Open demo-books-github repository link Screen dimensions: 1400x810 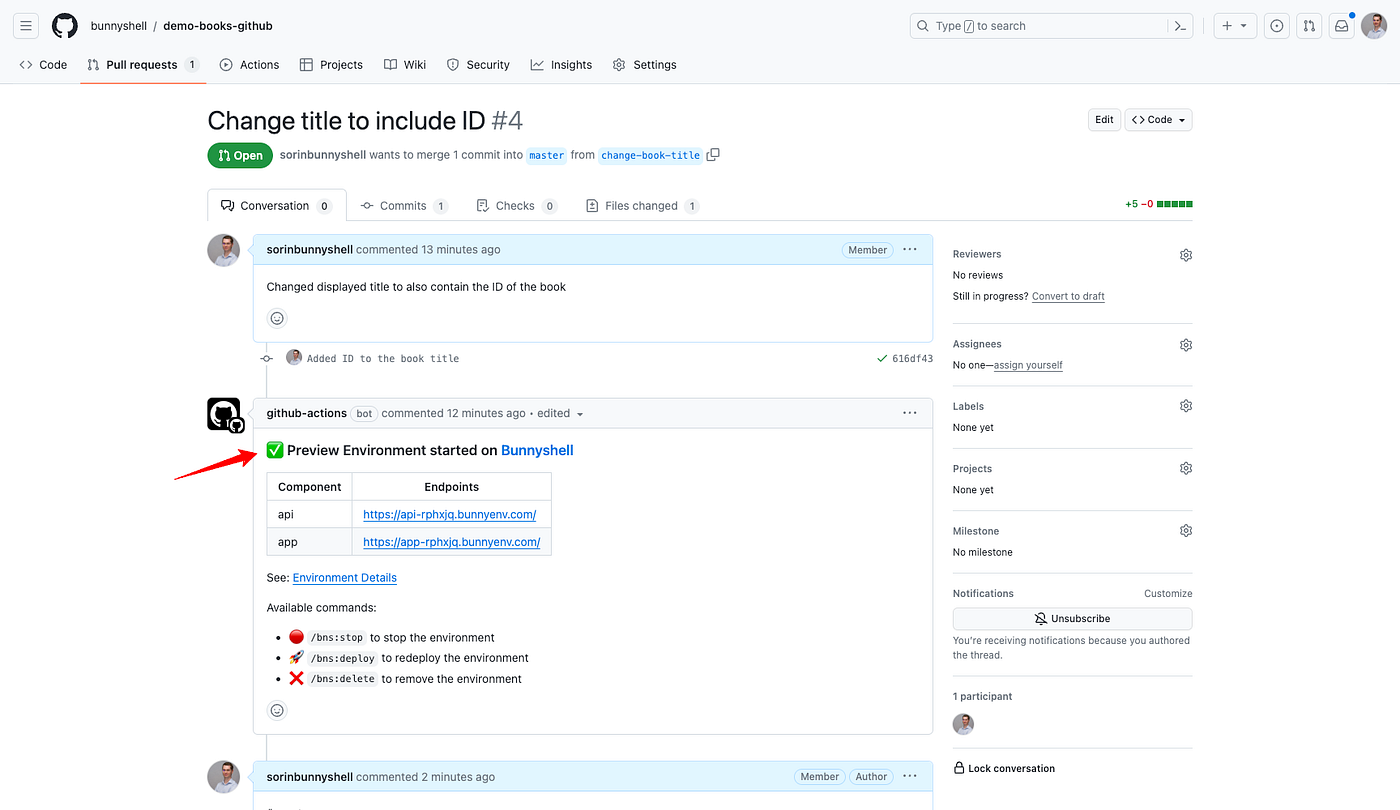click(x=218, y=26)
